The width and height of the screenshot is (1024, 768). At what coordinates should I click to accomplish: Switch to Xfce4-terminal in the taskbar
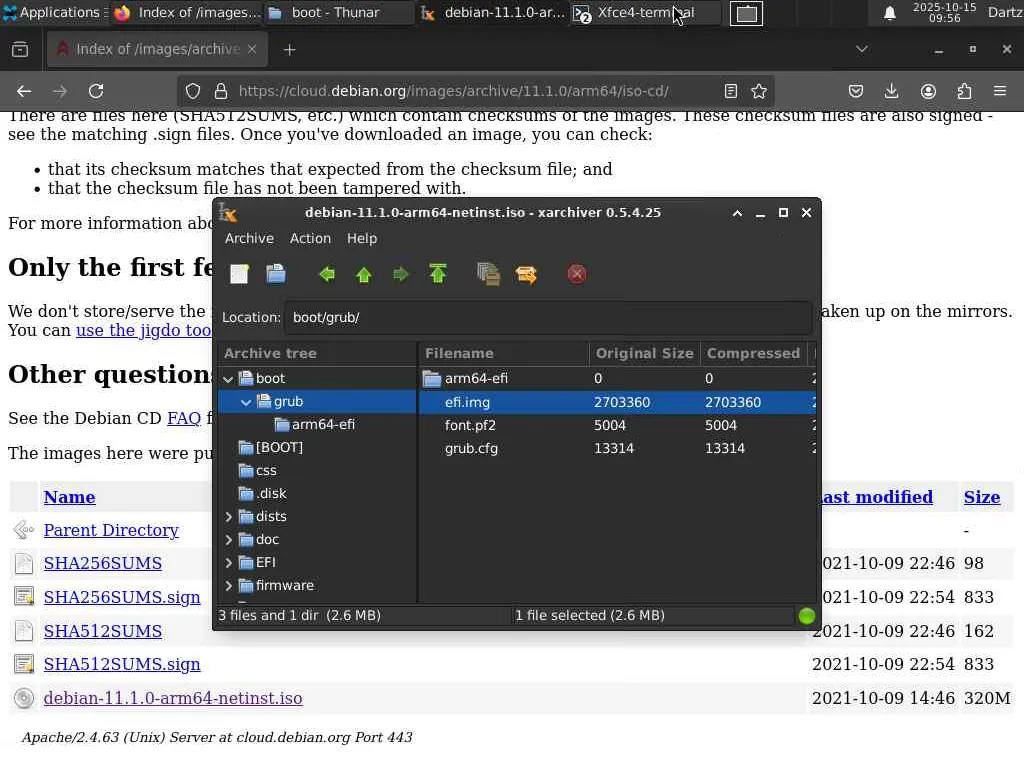[645, 13]
